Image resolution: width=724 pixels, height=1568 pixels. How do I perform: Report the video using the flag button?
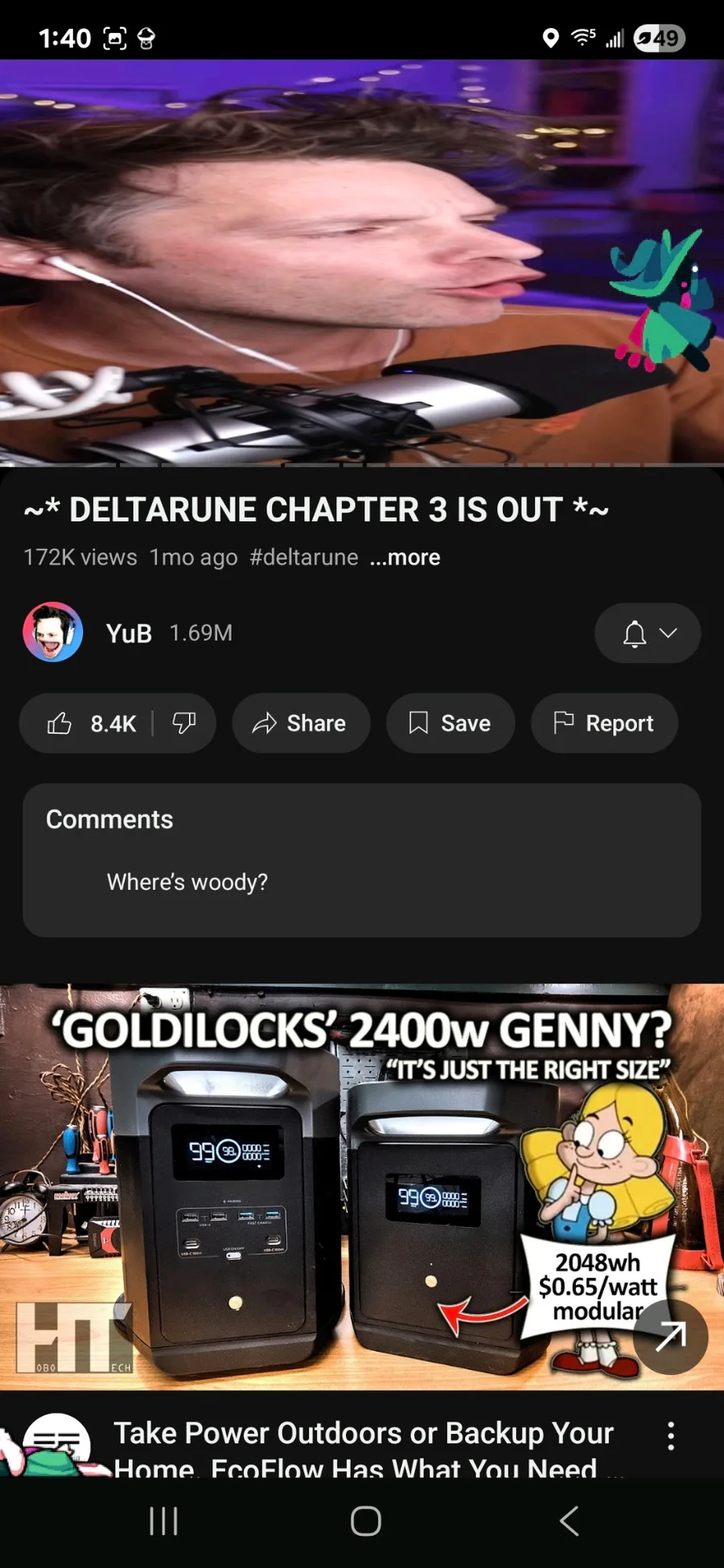(x=604, y=724)
